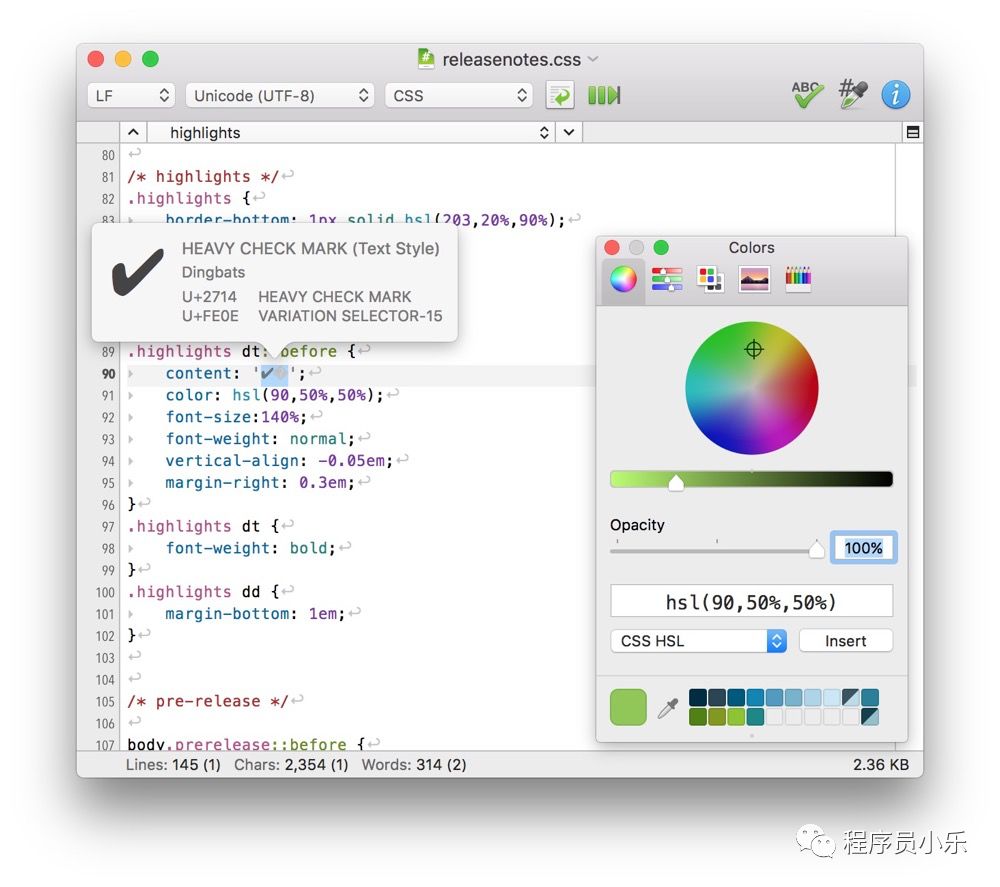
Task: Toggle line wrapping with the green arrow icon
Action: 559,96
